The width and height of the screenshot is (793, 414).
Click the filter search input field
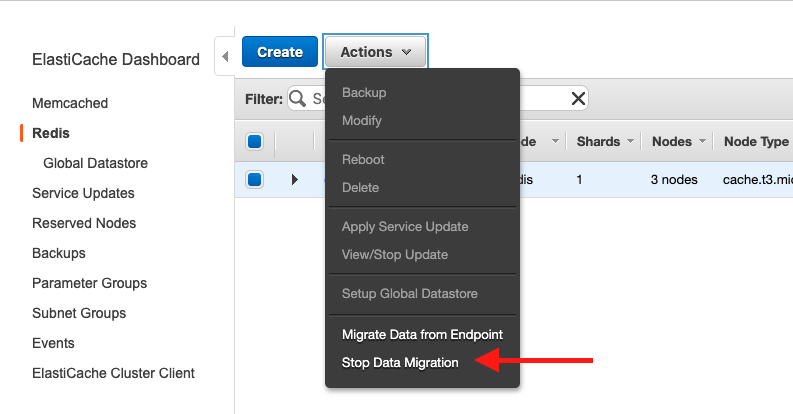click(437, 99)
